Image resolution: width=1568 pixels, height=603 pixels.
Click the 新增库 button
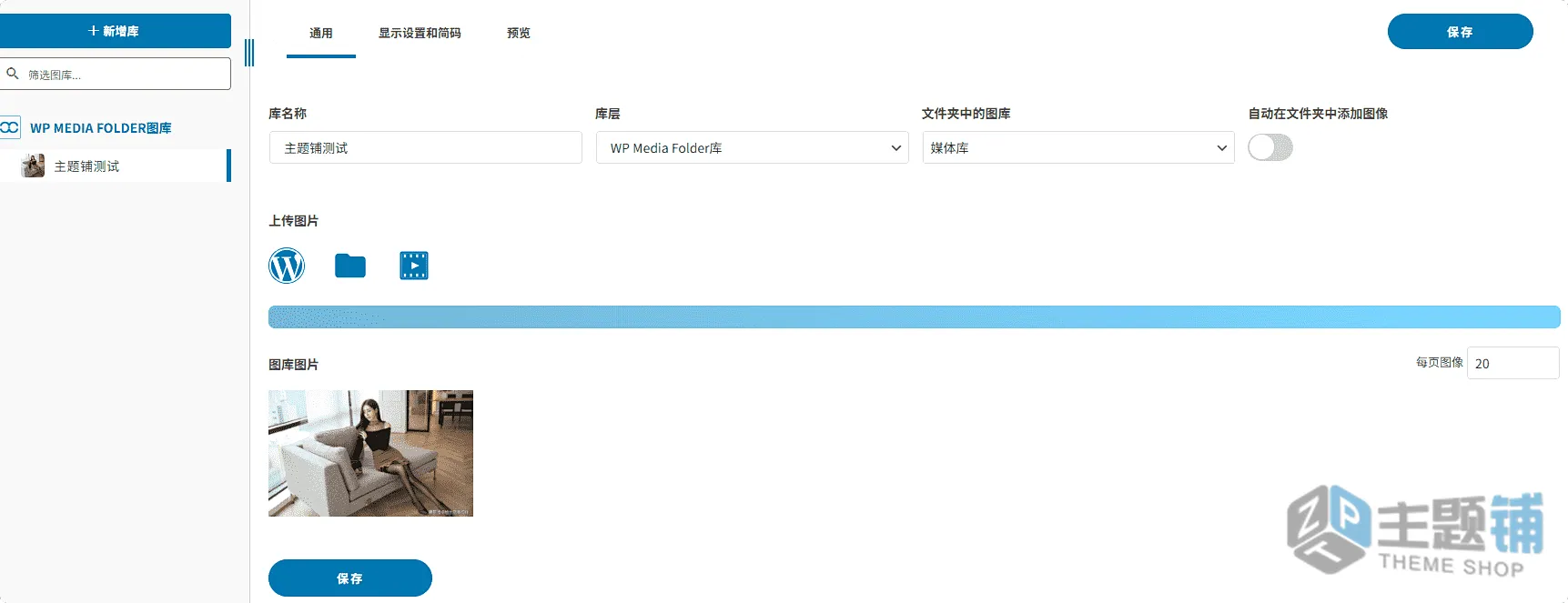pos(114,31)
